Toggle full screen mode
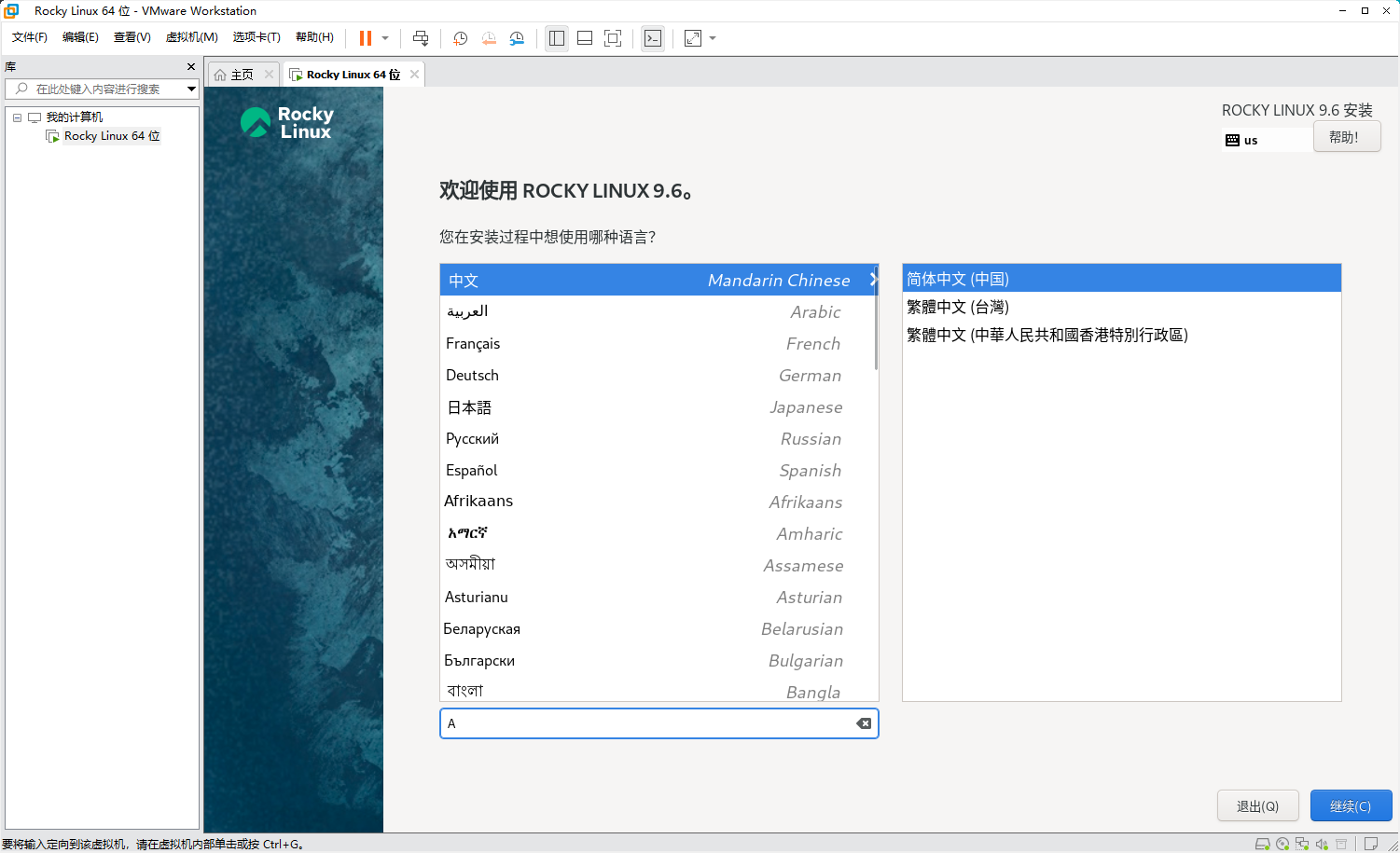The image size is (1400, 853). click(x=612, y=38)
